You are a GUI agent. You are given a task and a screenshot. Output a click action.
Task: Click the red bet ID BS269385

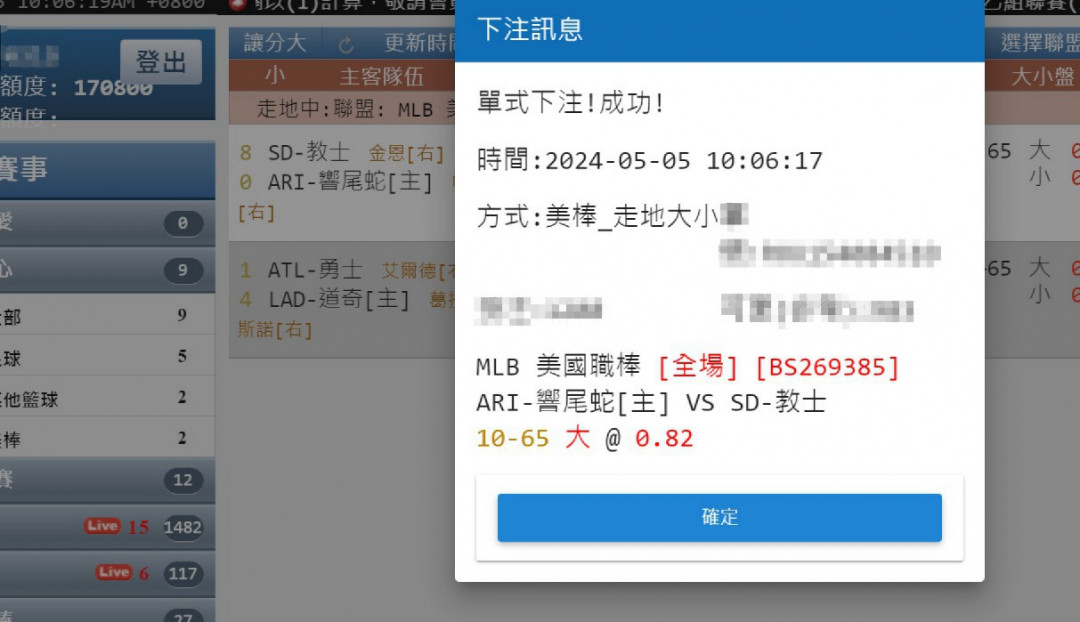click(827, 367)
